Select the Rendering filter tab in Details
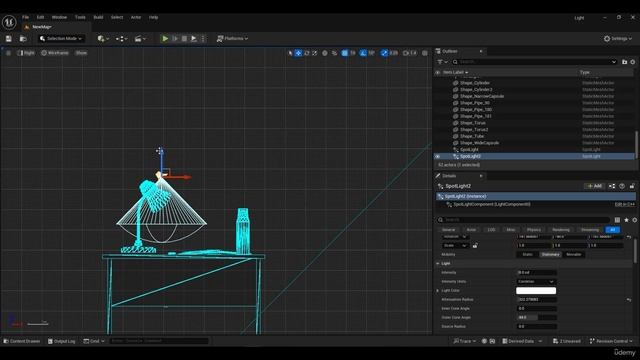The height and width of the screenshot is (360, 640). pos(561,230)
